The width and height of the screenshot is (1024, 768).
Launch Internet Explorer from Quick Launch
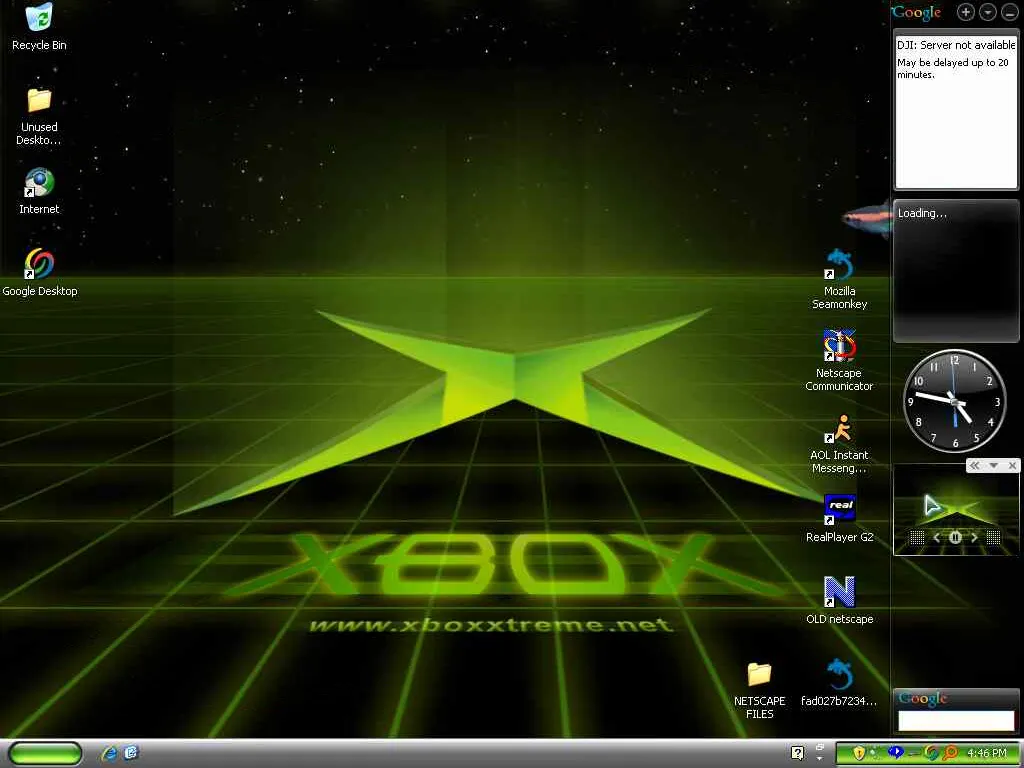pyautogui.click(x=109, y=753)
